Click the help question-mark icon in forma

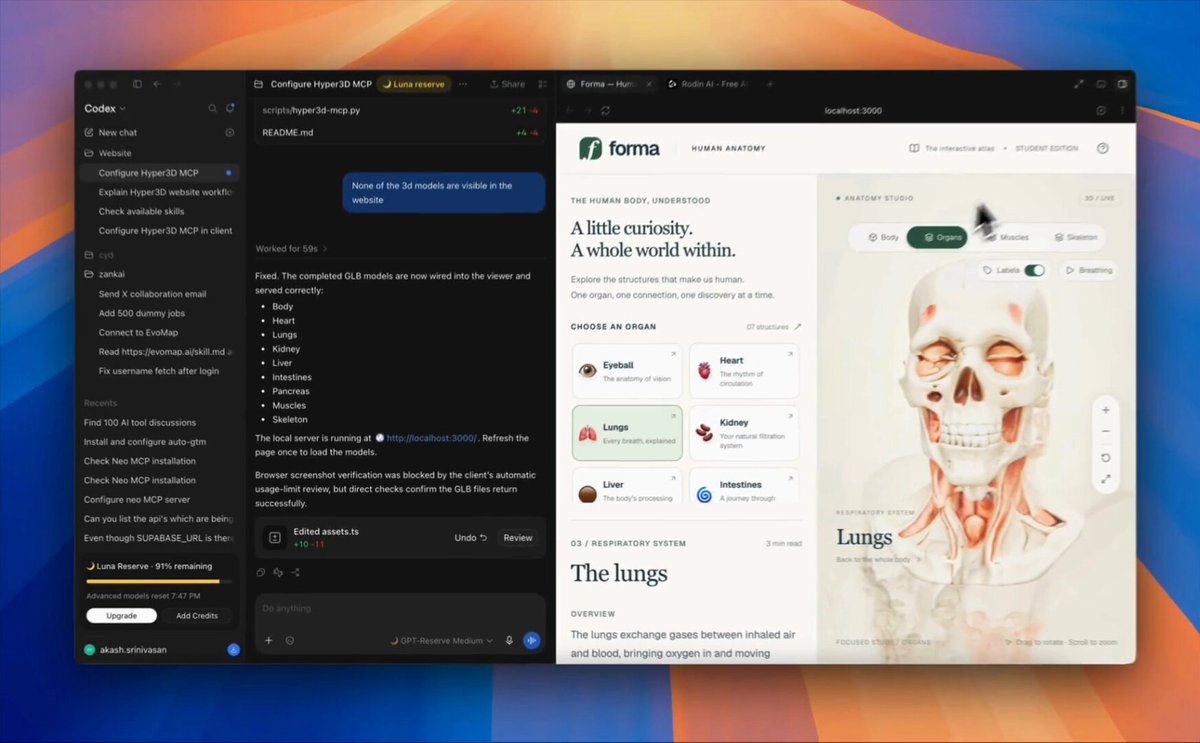(1103, 148)
